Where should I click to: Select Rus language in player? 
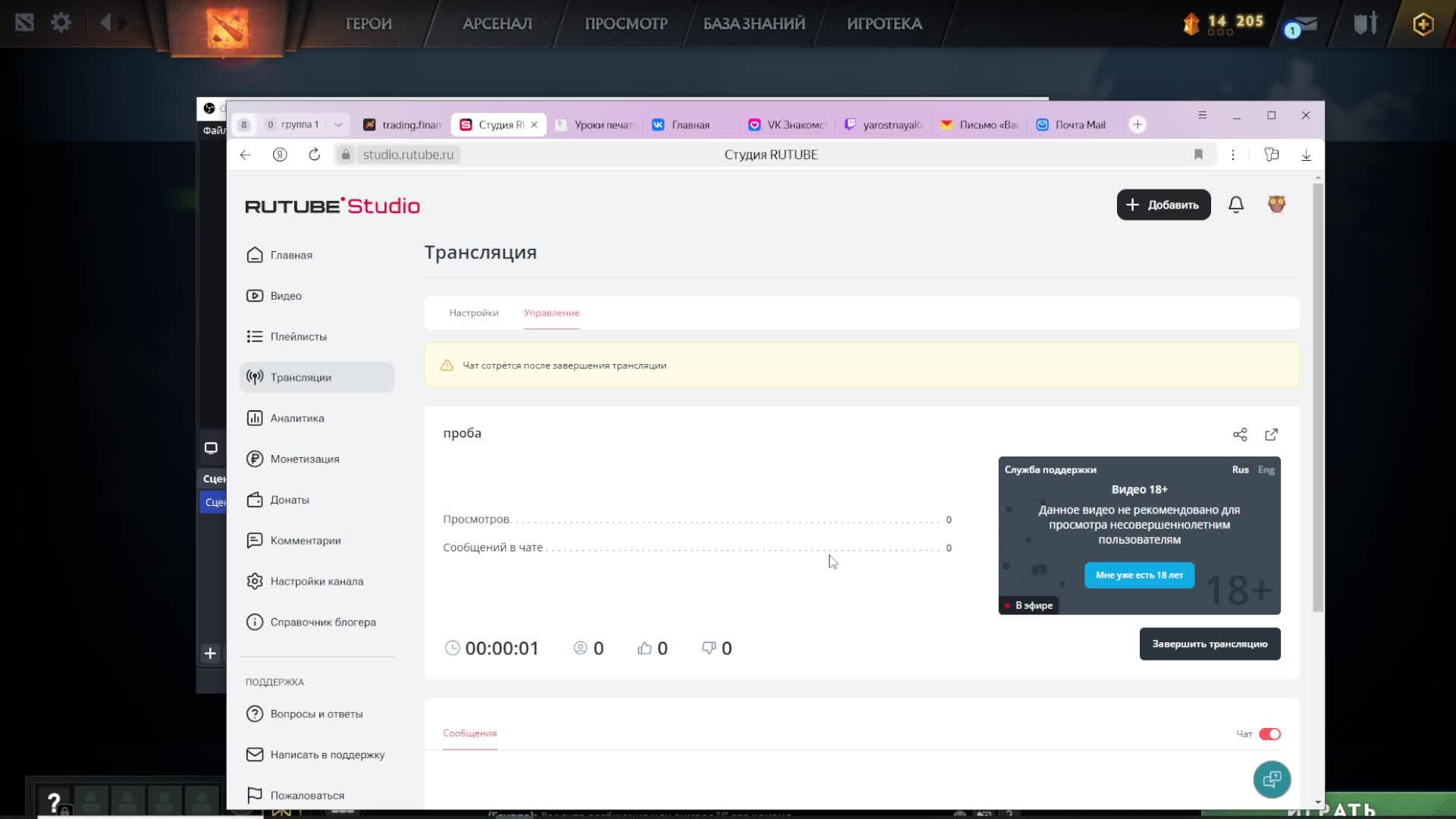coord(1240,470)
